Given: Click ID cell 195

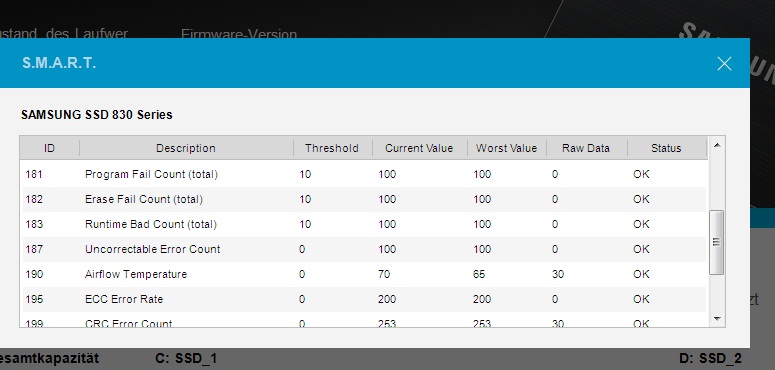Looking at the screenshot, I should [34, 299].
